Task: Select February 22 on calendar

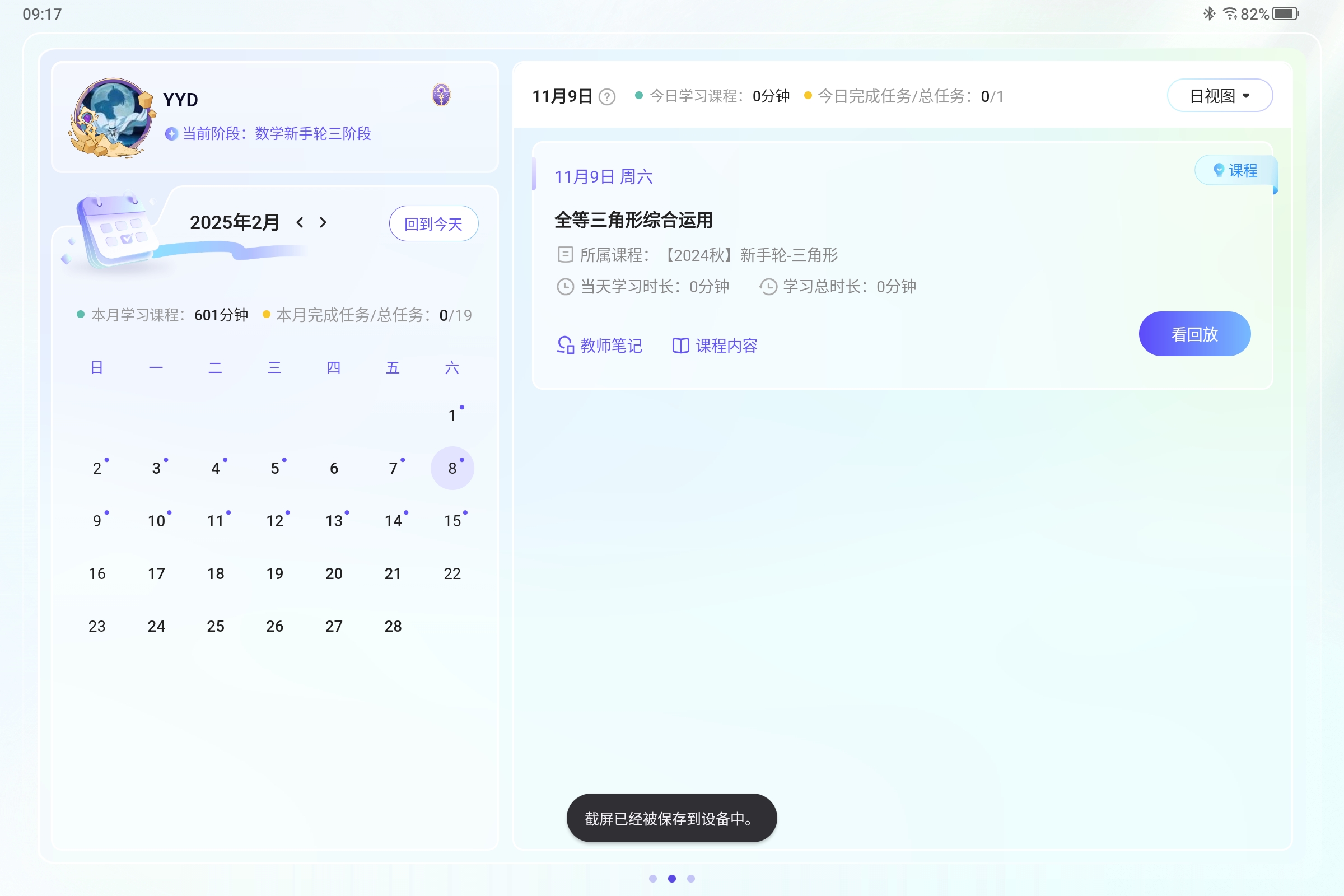Action: (x=452, y=573)
